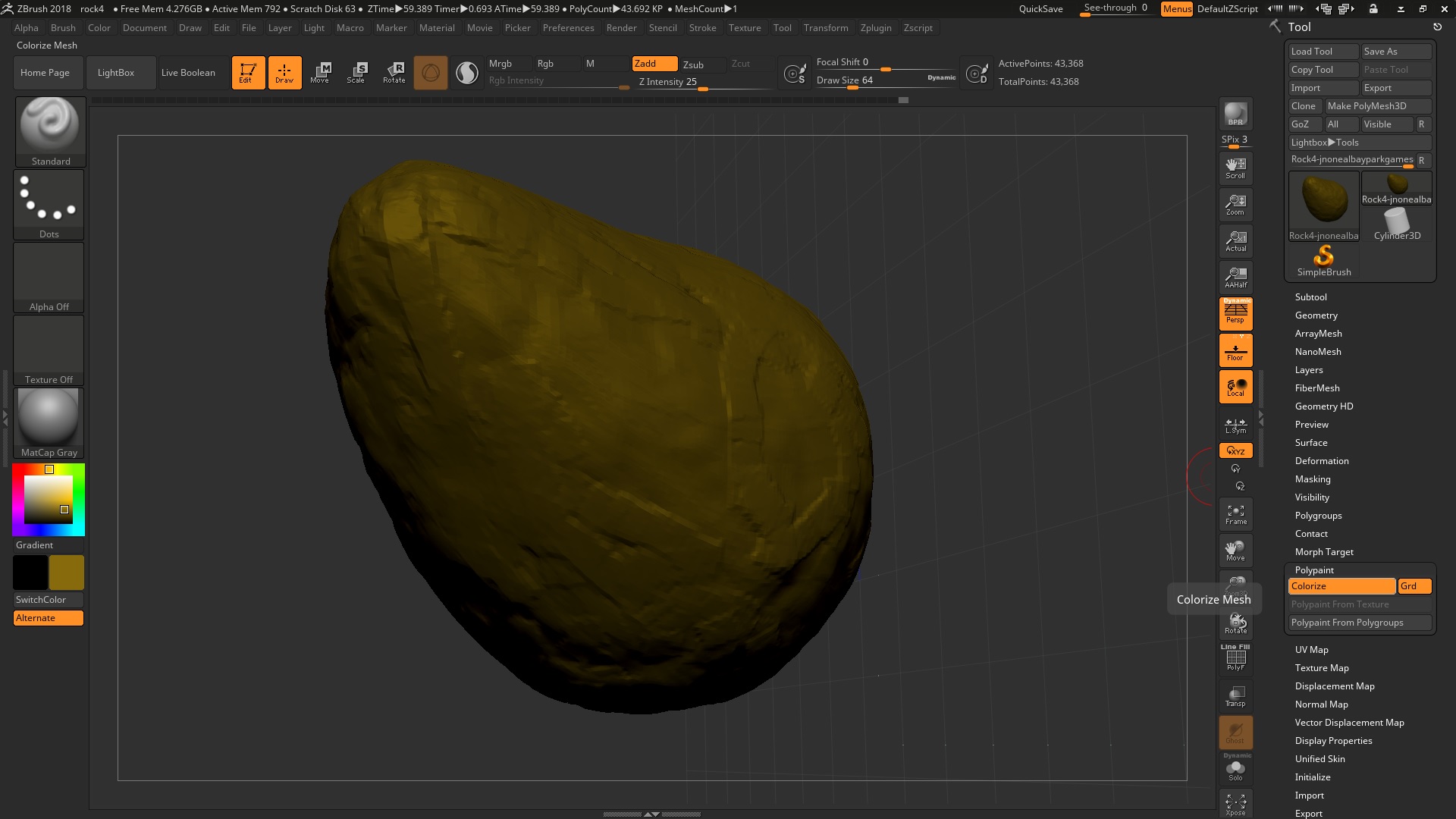Screen dimensions: 1456x819
Task: Toggle PolyF line fill display
Action: pyautogui.click(x=1235, y=657)
